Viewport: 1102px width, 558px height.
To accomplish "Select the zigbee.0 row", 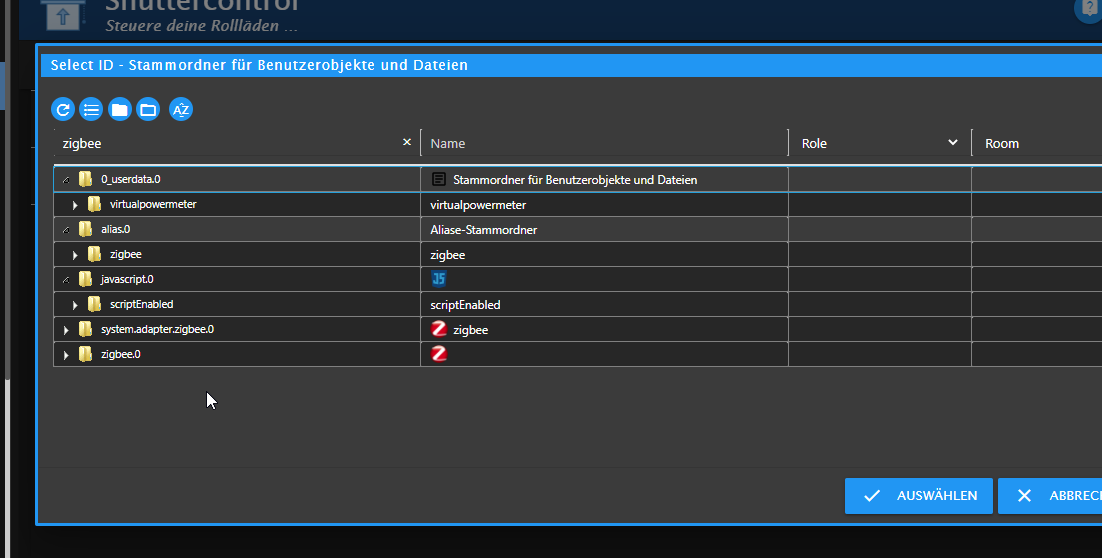I will tap(578, 354).
